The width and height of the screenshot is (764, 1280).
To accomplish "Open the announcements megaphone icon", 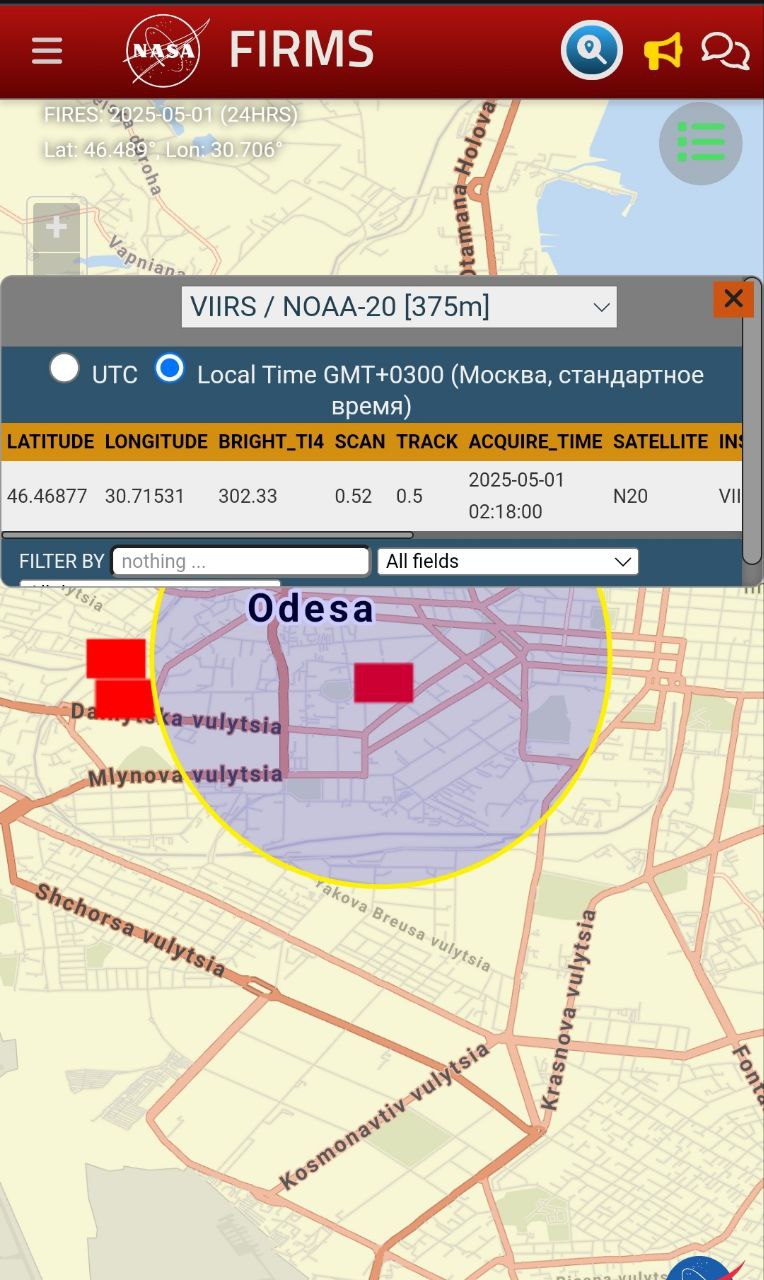I will (663, 50).
